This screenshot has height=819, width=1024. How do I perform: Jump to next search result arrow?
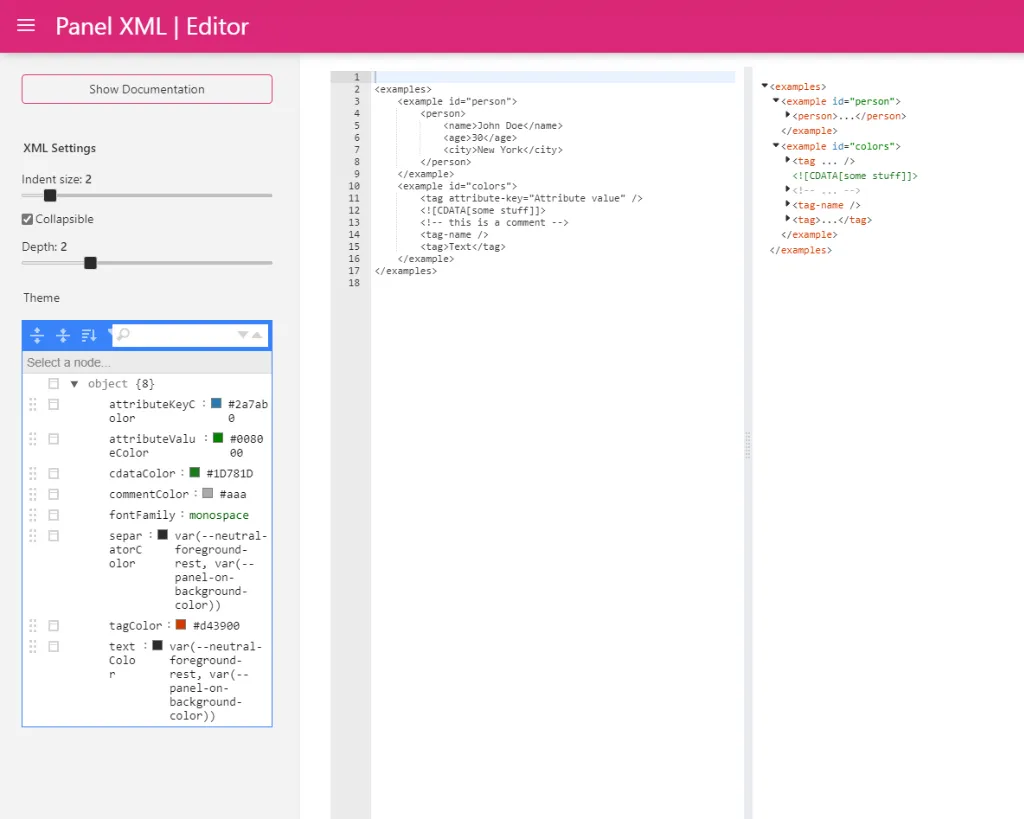tap(243, 335)
